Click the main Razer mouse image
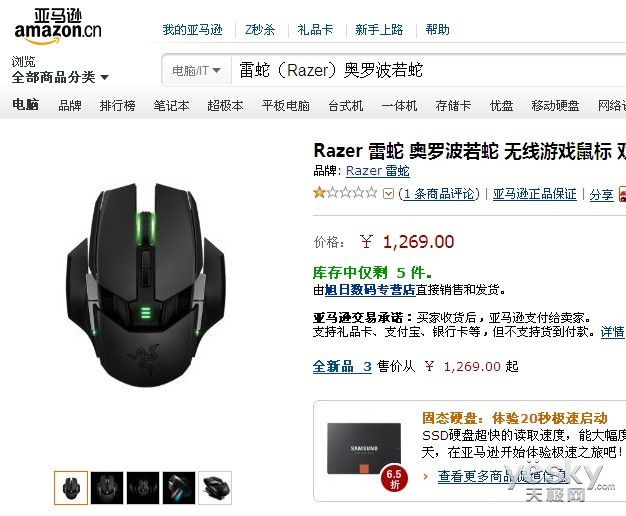 [146, 284]
